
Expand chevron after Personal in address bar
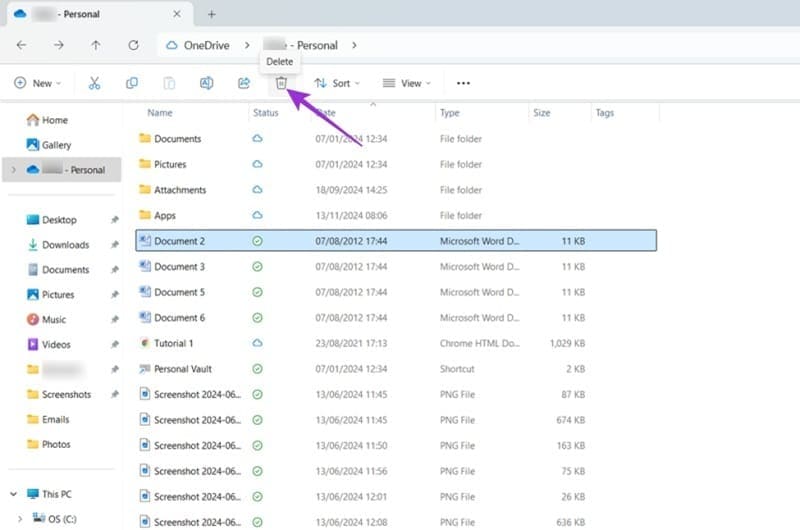[354, 45]
